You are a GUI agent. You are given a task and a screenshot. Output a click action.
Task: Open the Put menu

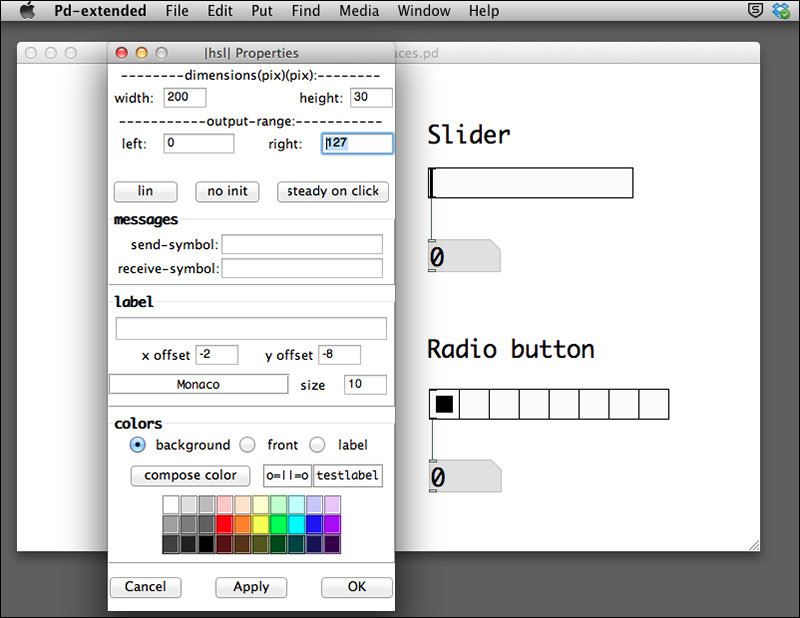point(261,11)
